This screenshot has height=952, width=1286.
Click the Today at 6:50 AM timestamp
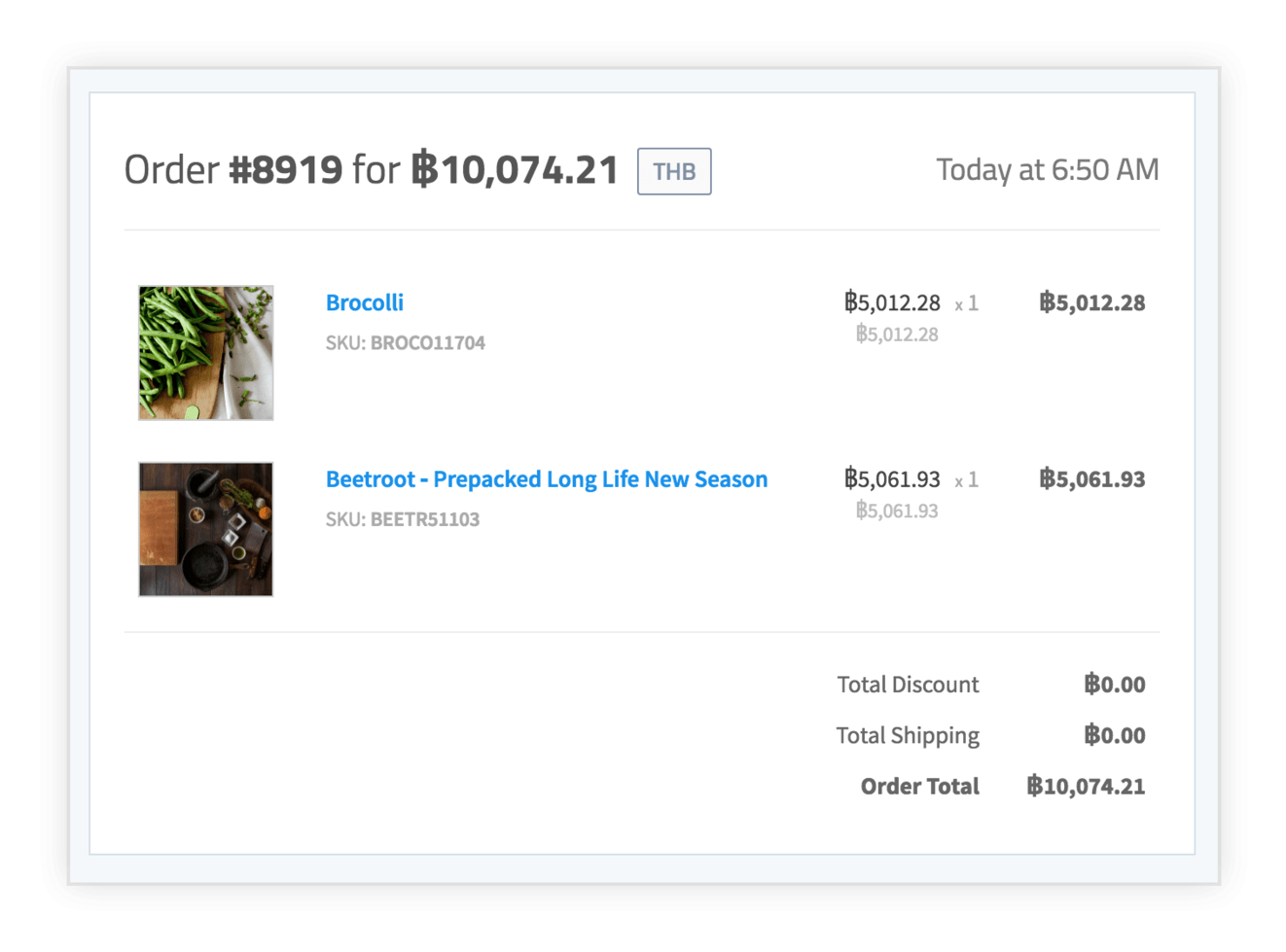1047,170
